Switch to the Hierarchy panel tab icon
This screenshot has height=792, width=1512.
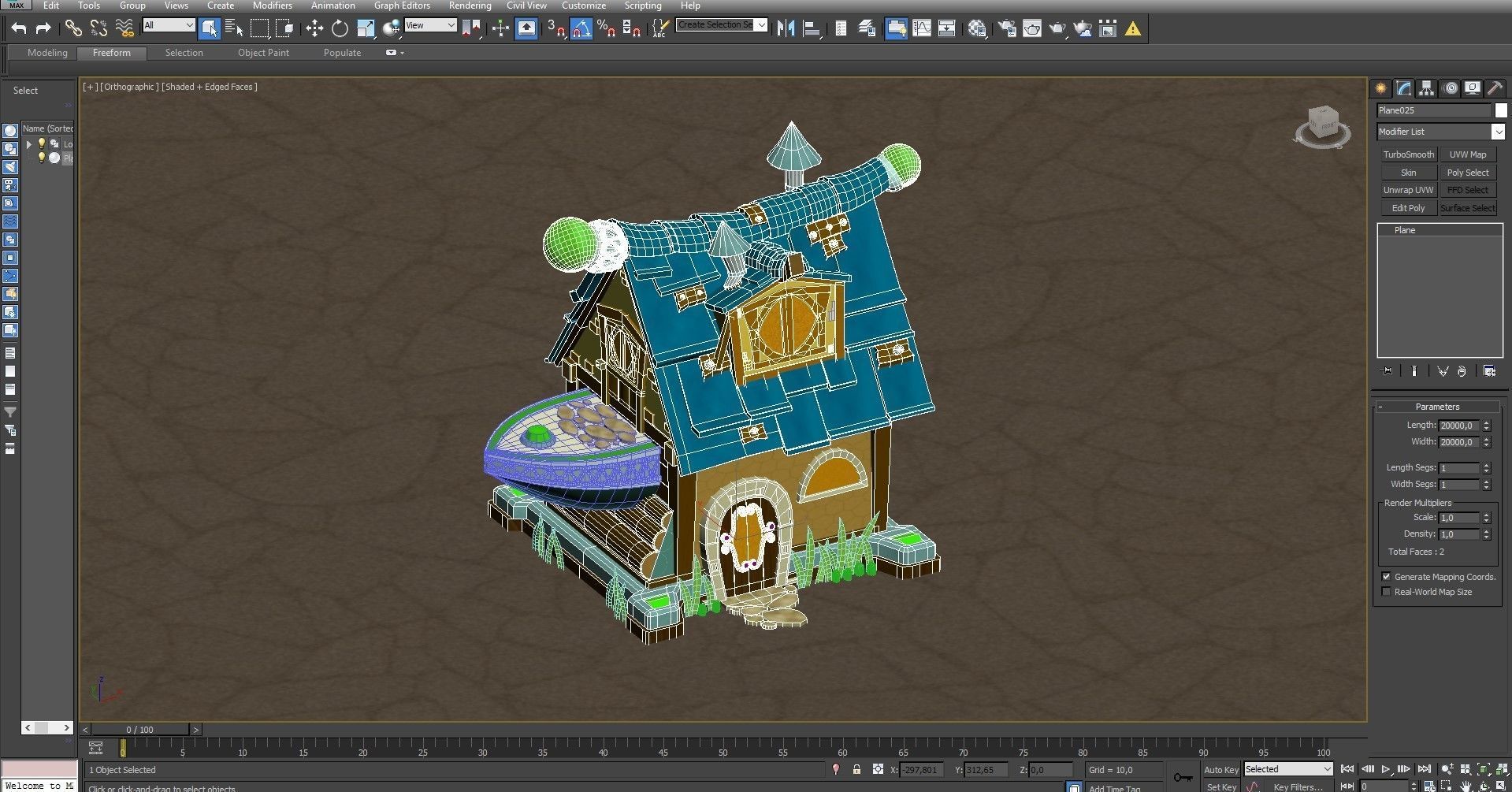1426,88
